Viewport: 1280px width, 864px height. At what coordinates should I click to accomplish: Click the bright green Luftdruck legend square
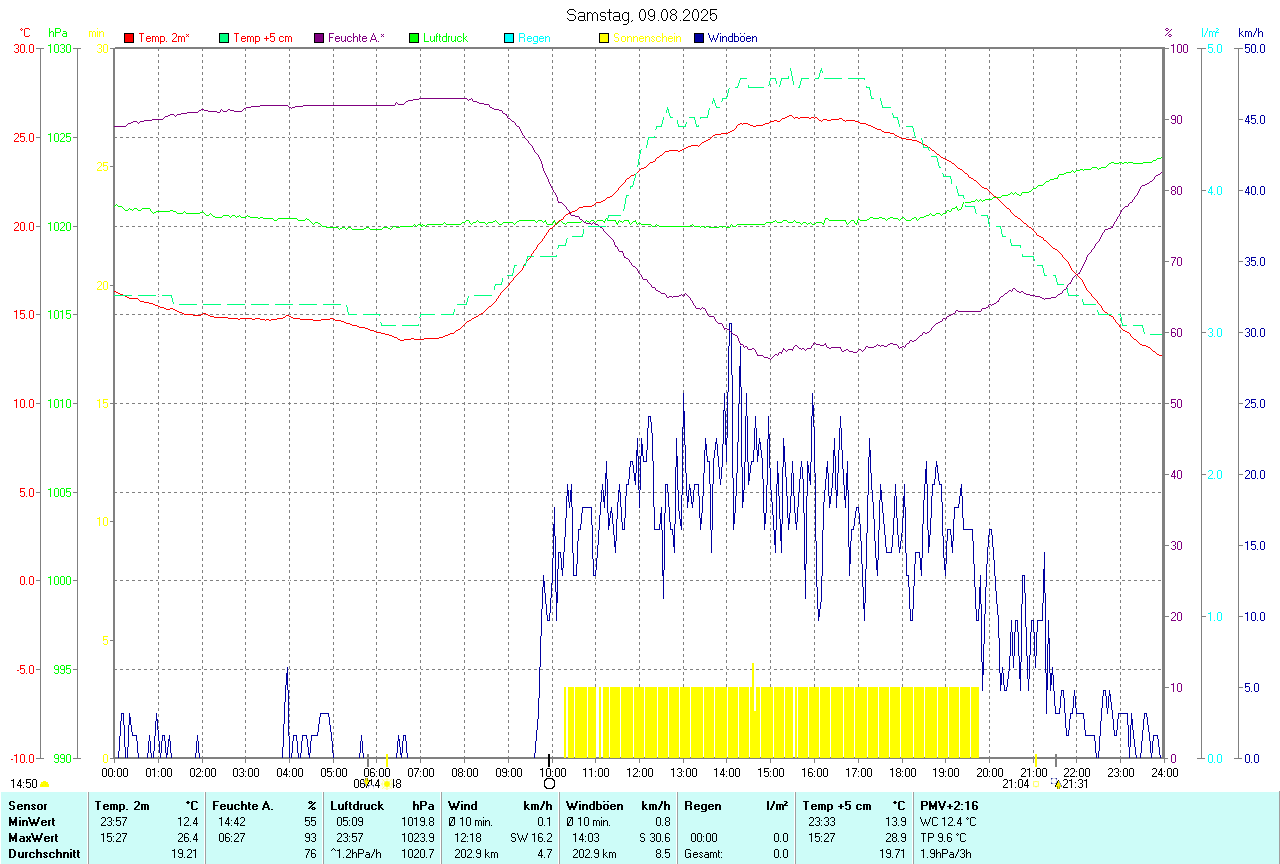[414, 38]
